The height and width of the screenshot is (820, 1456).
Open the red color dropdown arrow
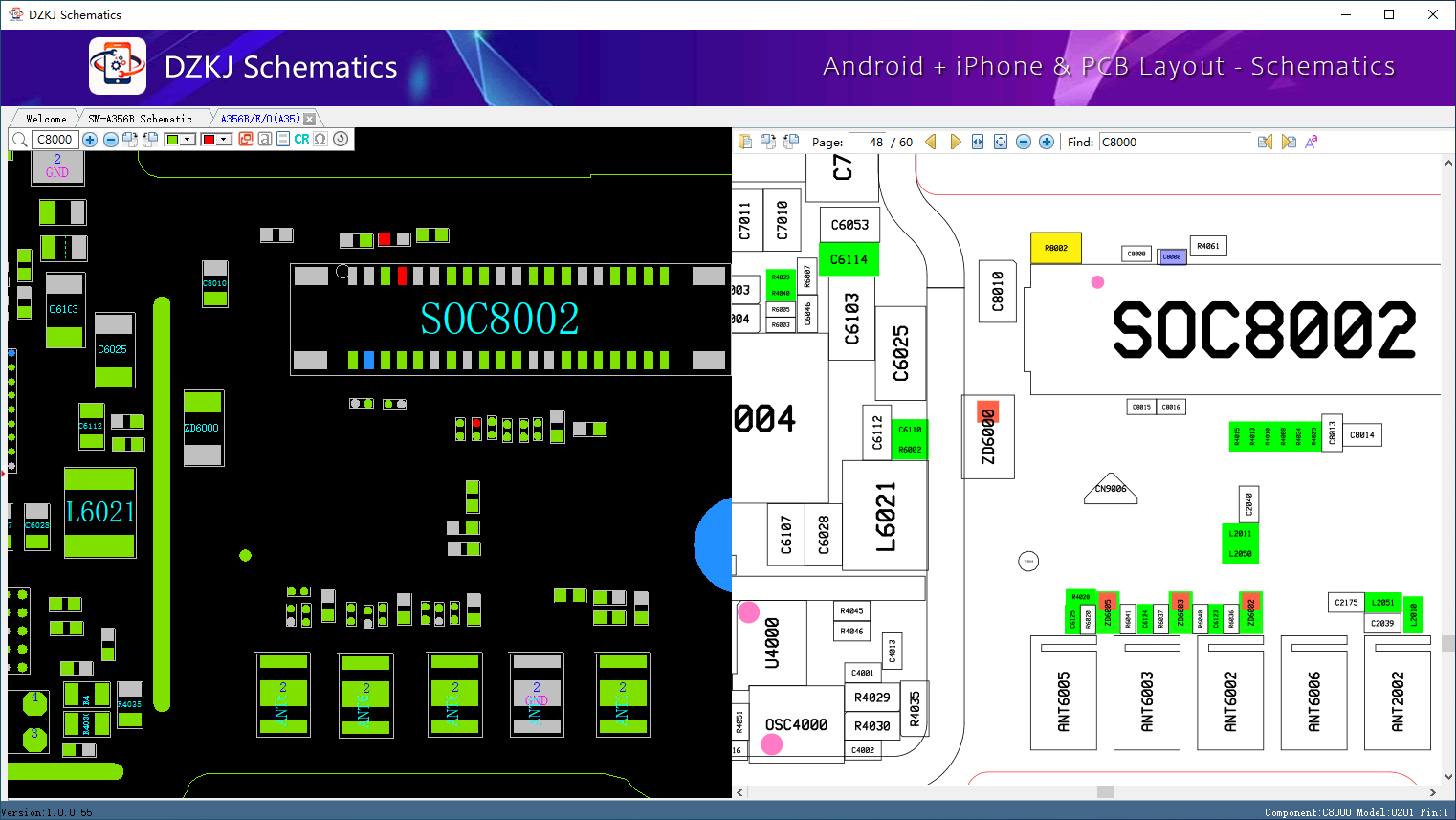225,140
